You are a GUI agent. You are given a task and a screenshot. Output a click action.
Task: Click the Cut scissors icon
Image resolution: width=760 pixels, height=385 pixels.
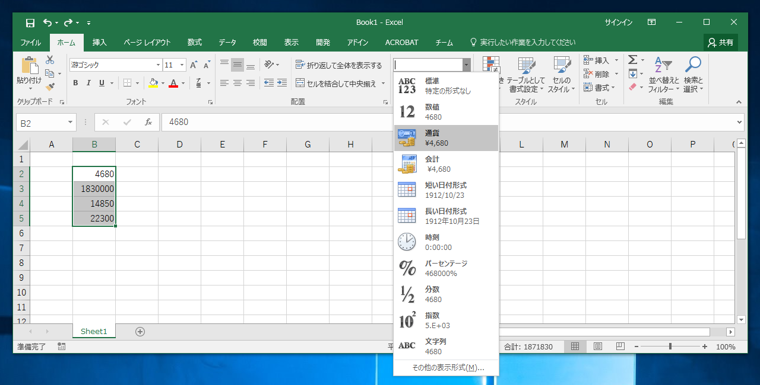50,60
